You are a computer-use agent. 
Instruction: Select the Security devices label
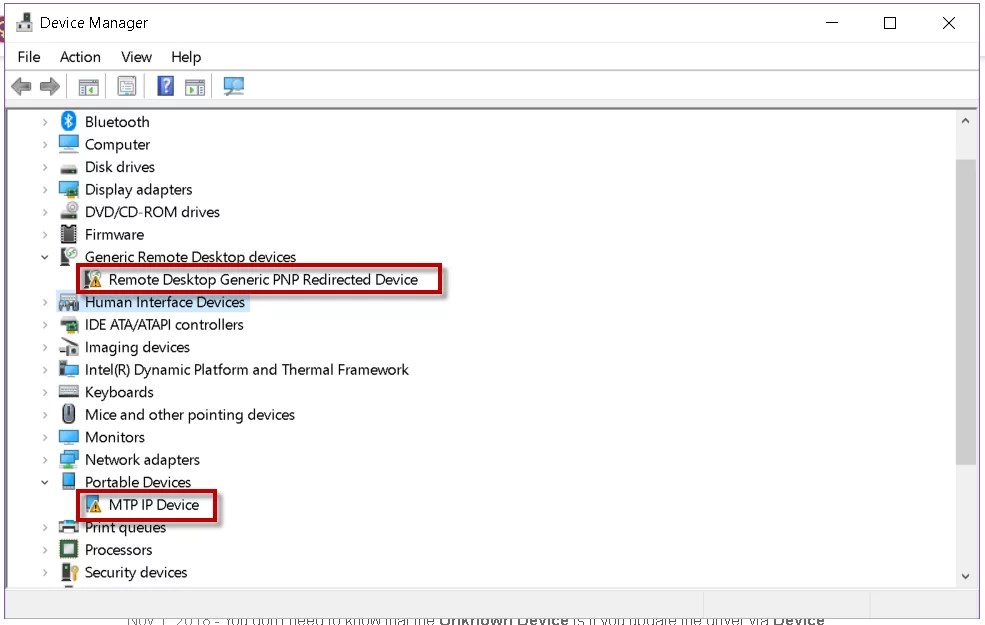click(136, 572)
